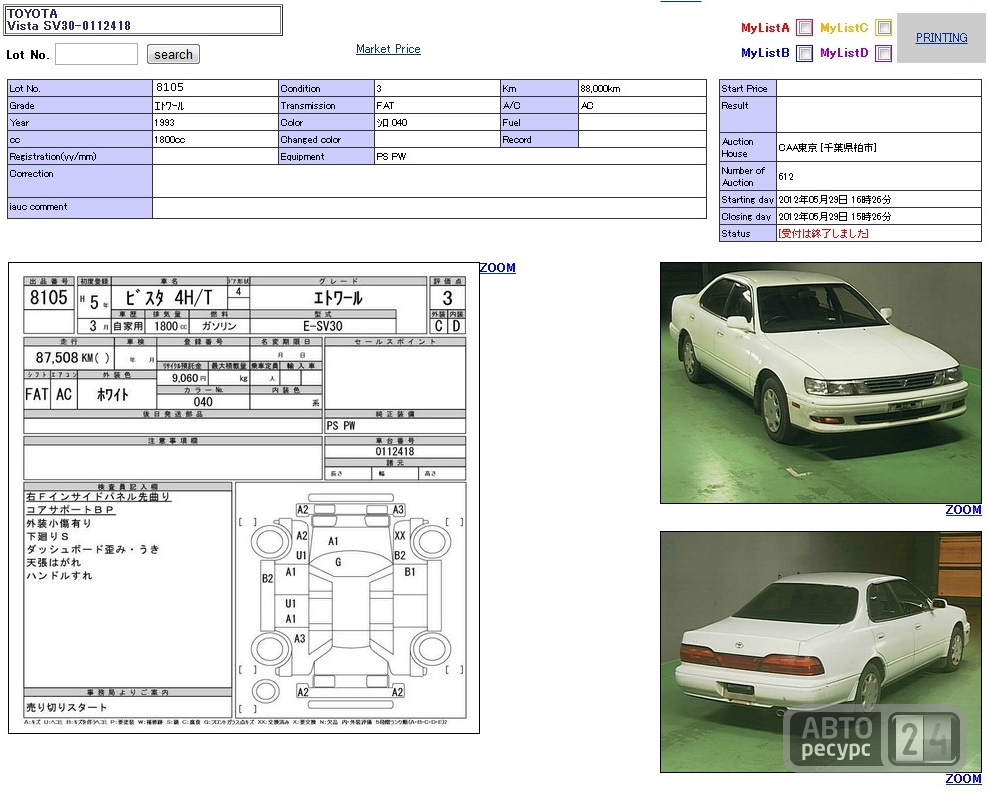Click ZOOM link beside auction sheet

(x=497, y=268)
